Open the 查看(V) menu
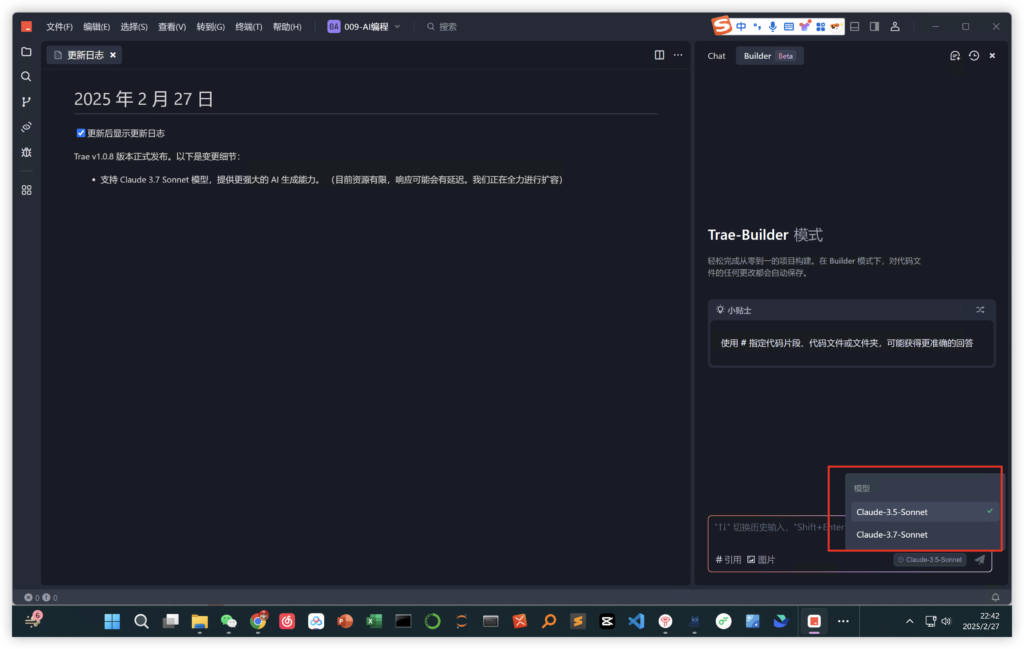The height and width of the screenshot is (649, 1024). pyautogui.click(x=171, y=27)
